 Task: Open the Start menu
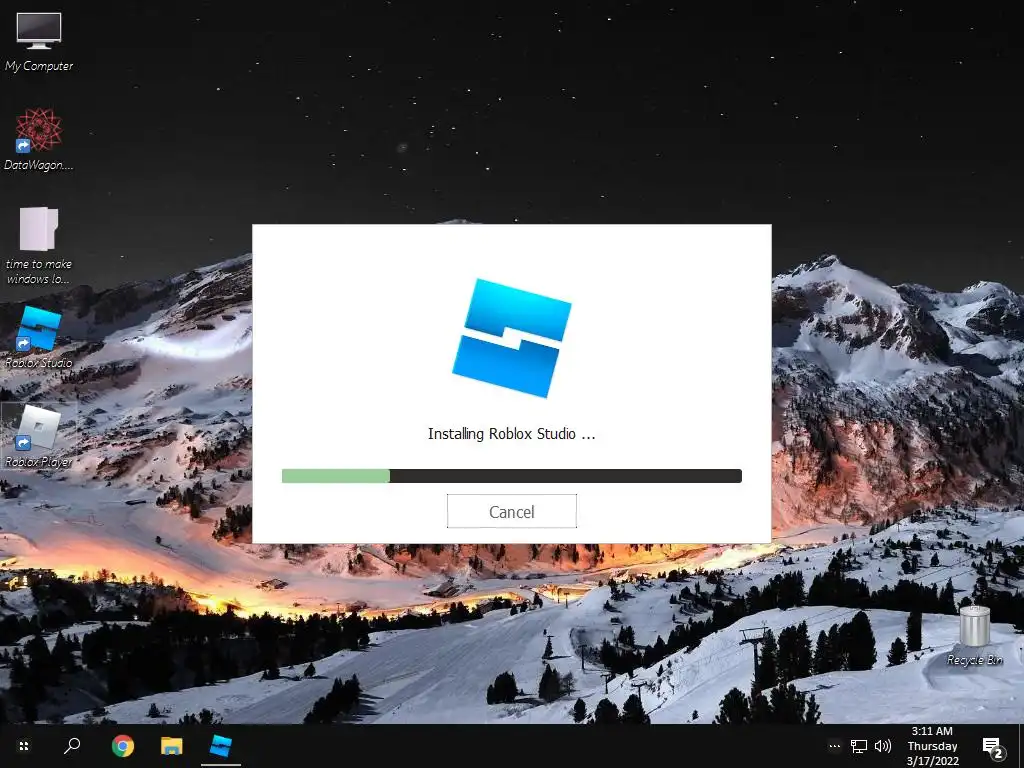(x=24, y=746)
